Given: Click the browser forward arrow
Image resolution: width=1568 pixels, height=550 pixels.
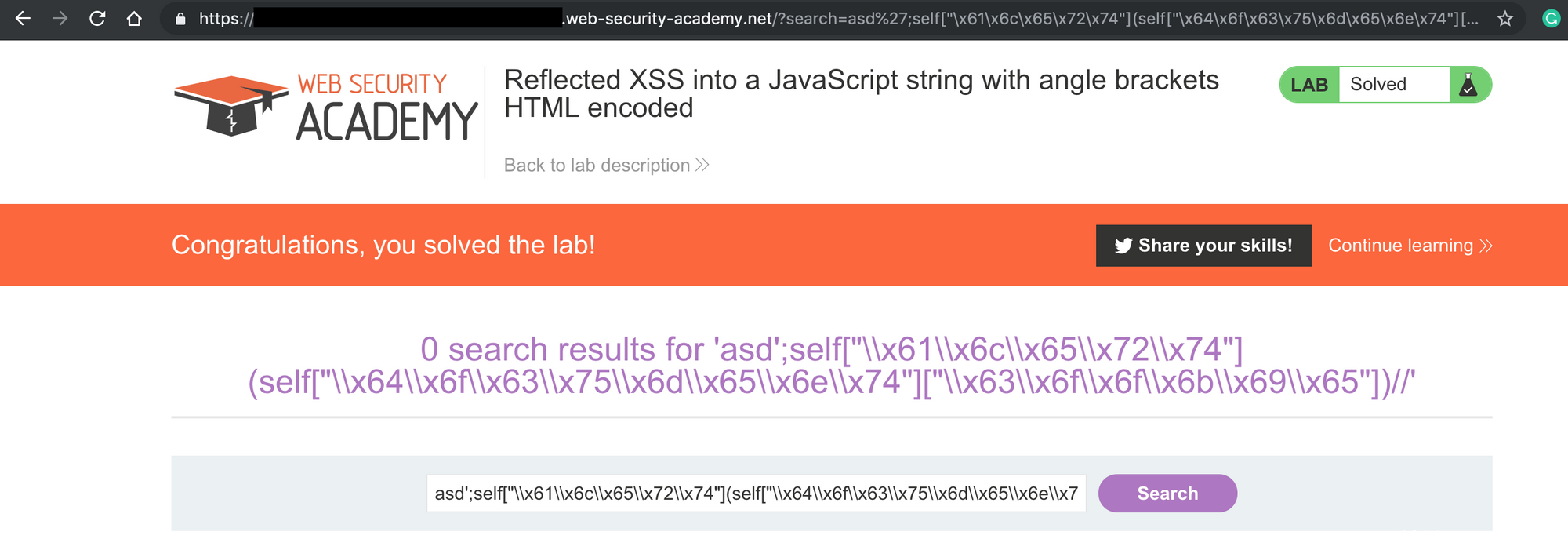Looking at the screenshot, I should (60, 18).
